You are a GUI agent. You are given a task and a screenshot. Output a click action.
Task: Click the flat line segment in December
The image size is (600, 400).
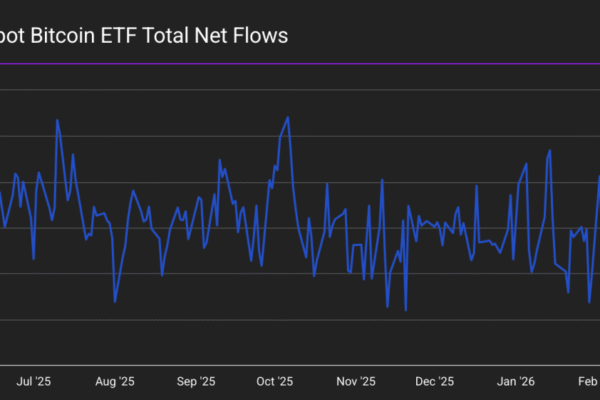(x=427, y=223)
